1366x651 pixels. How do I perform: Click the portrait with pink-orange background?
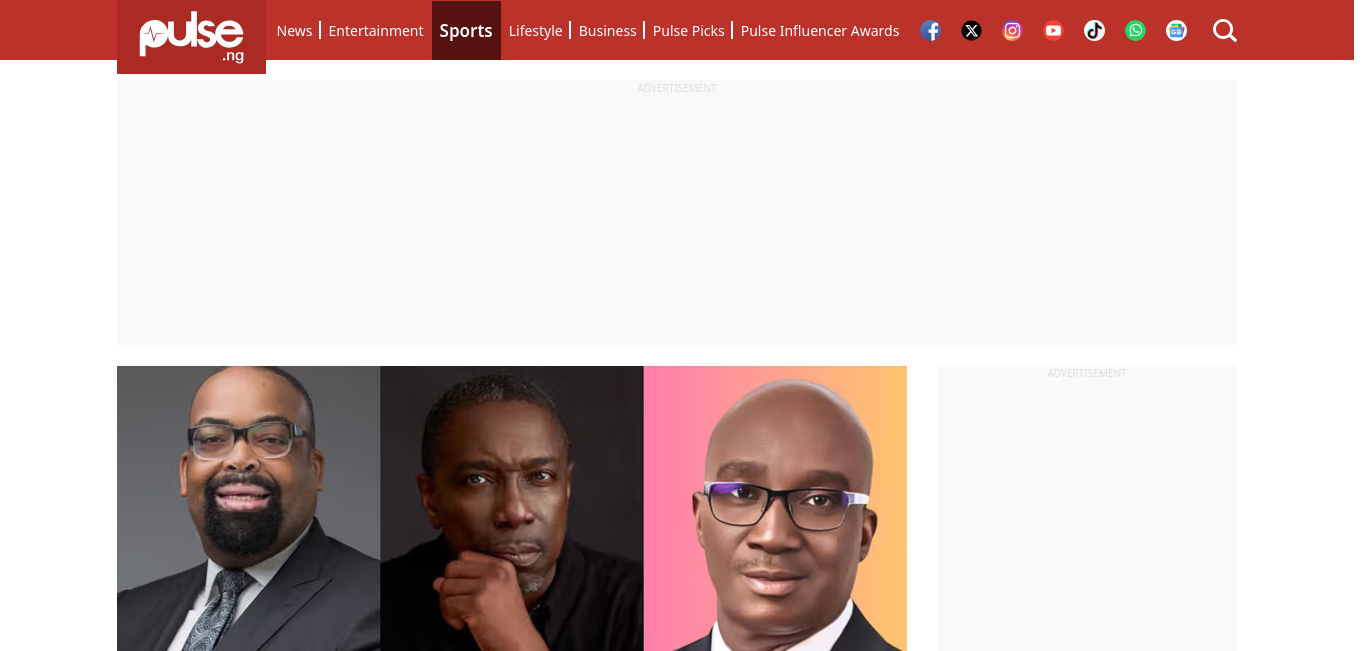(x=775, y=508)
